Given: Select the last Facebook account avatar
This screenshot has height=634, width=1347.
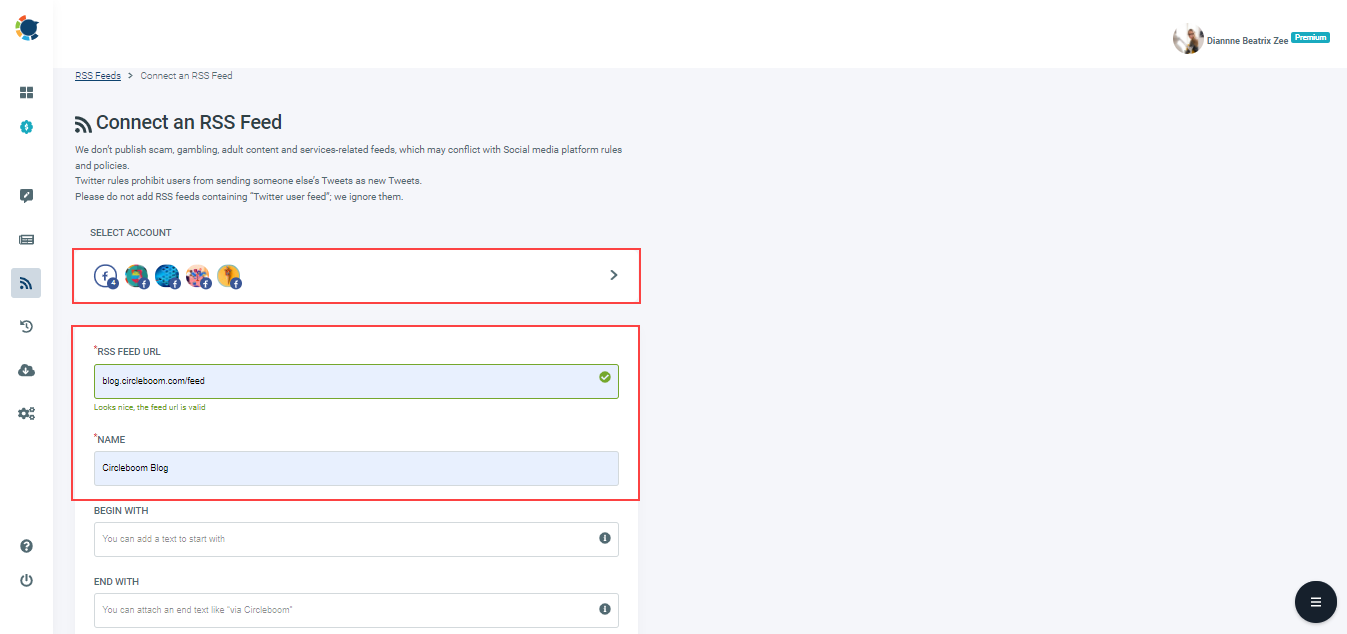Looking at the screenshot, I should tap(229, 276).
